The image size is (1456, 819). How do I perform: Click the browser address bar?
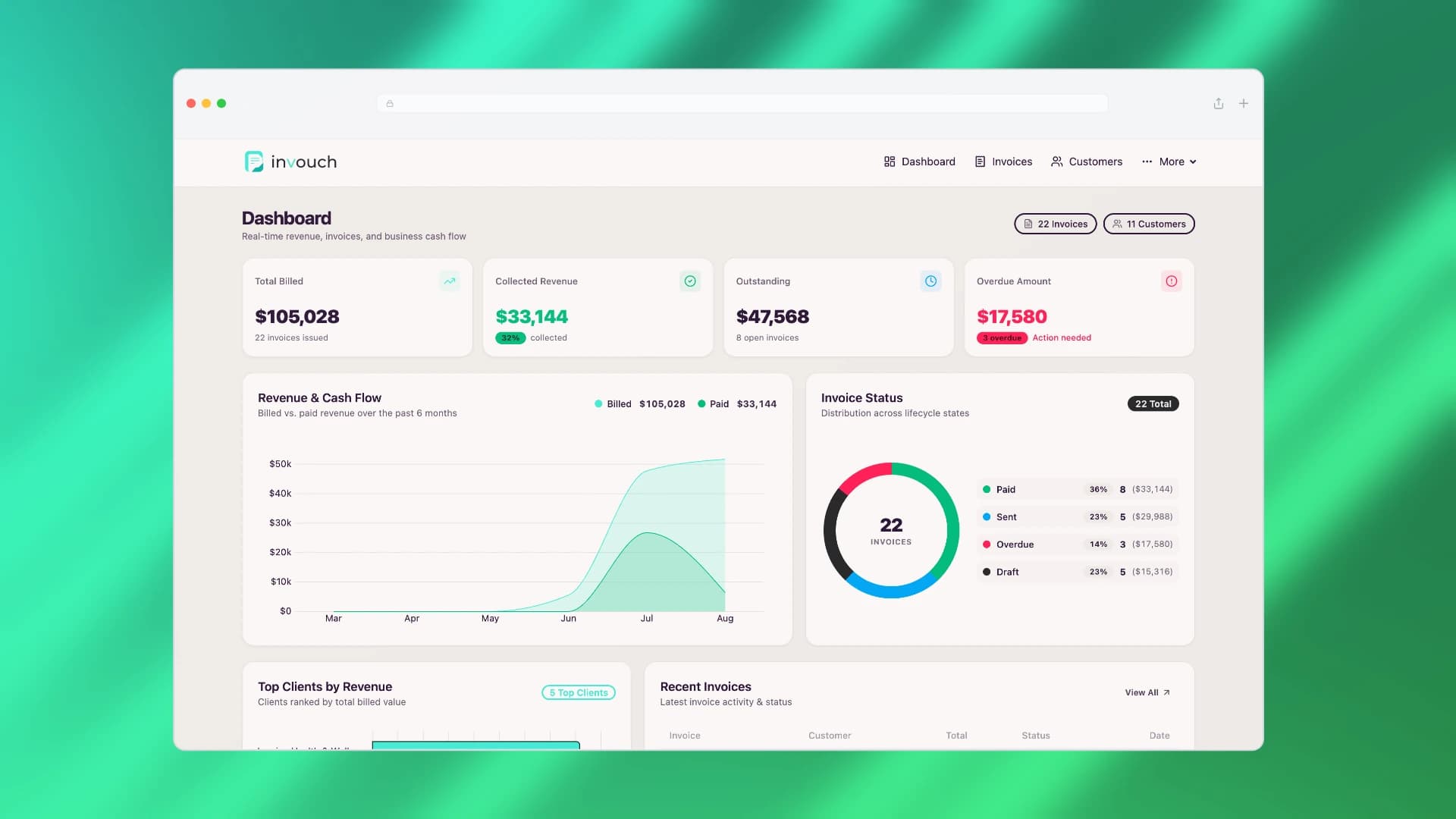(x=742, y=103)
